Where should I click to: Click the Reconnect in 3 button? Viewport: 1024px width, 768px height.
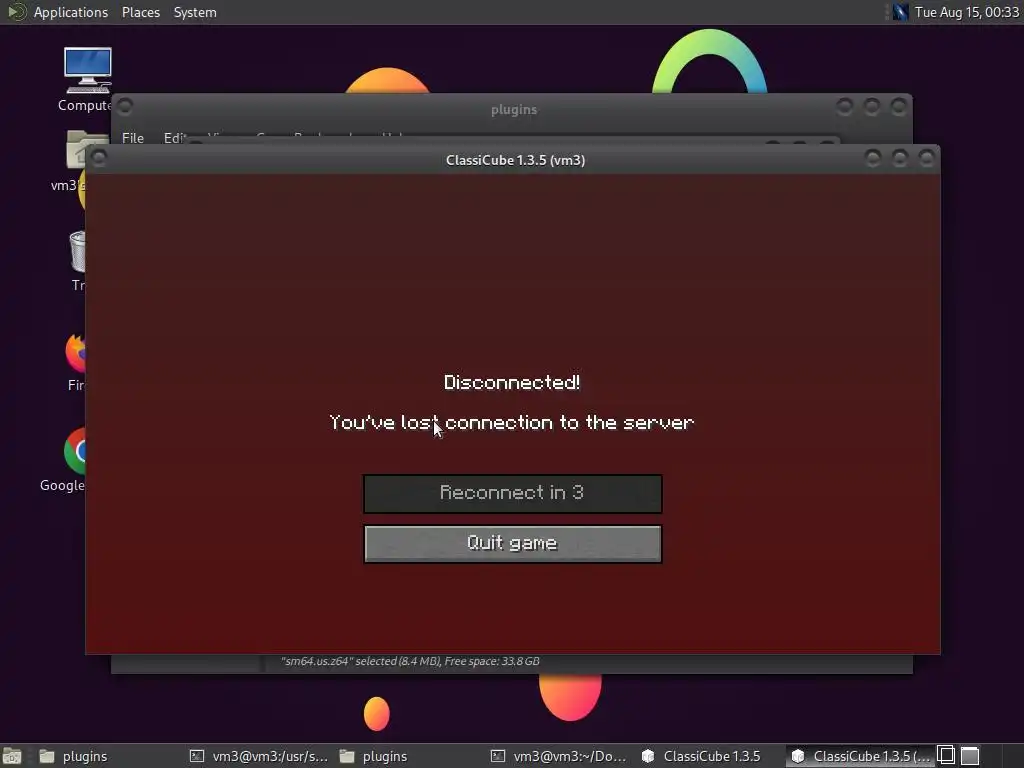[x=513, y=493]
